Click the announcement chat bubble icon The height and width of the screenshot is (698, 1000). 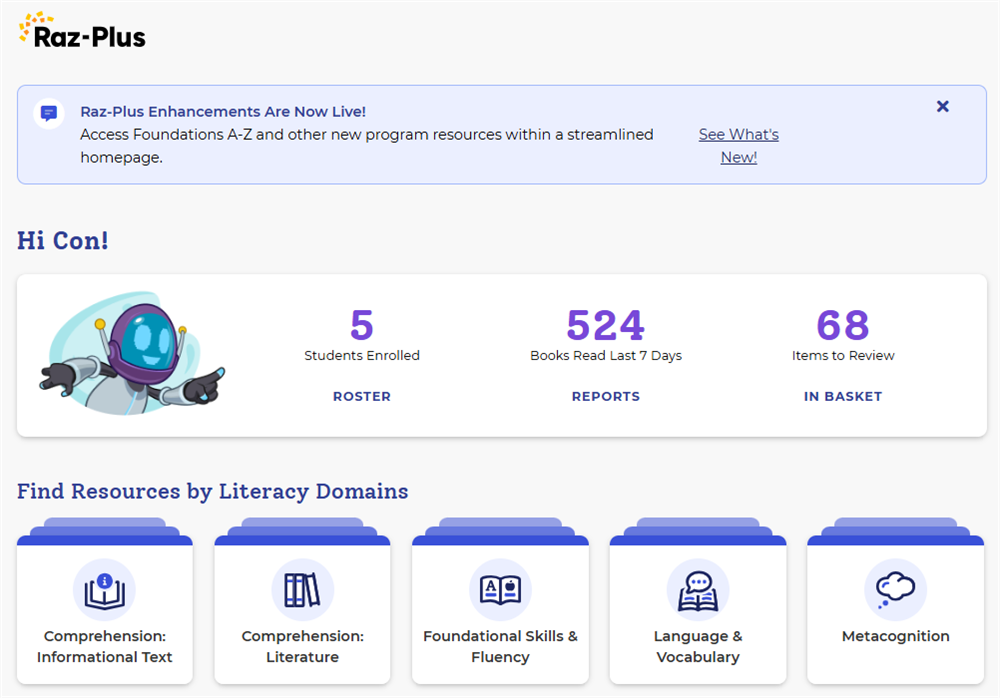[48, 113]
